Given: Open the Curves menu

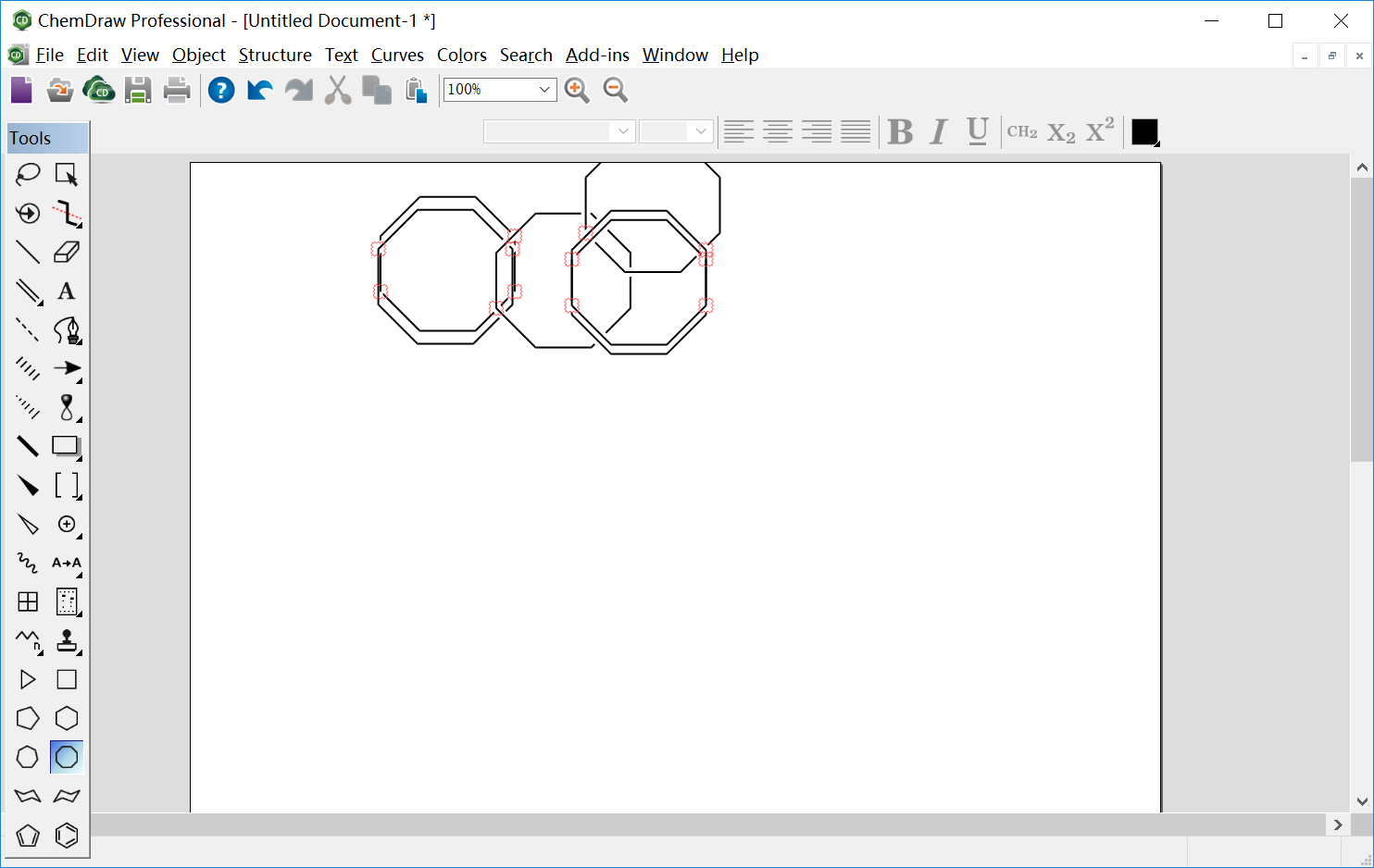Looking at the screenshot, I should pos(397,55).
